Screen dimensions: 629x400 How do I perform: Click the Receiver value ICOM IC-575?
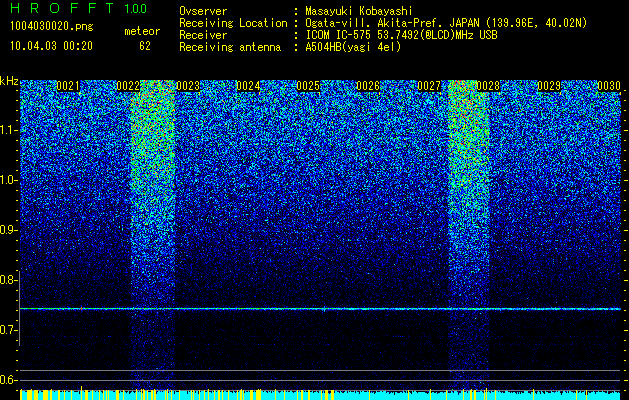pyautogui.click(x=339, y=35)
